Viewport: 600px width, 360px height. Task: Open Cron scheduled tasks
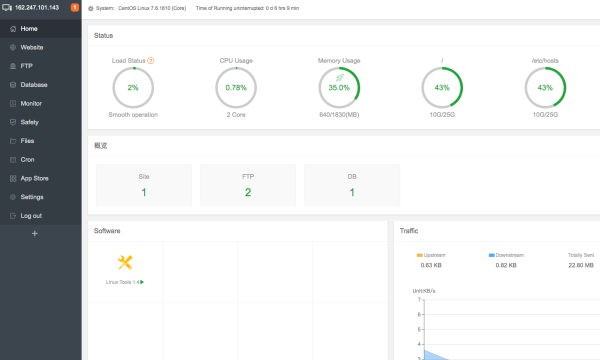[x=41, y=160]
